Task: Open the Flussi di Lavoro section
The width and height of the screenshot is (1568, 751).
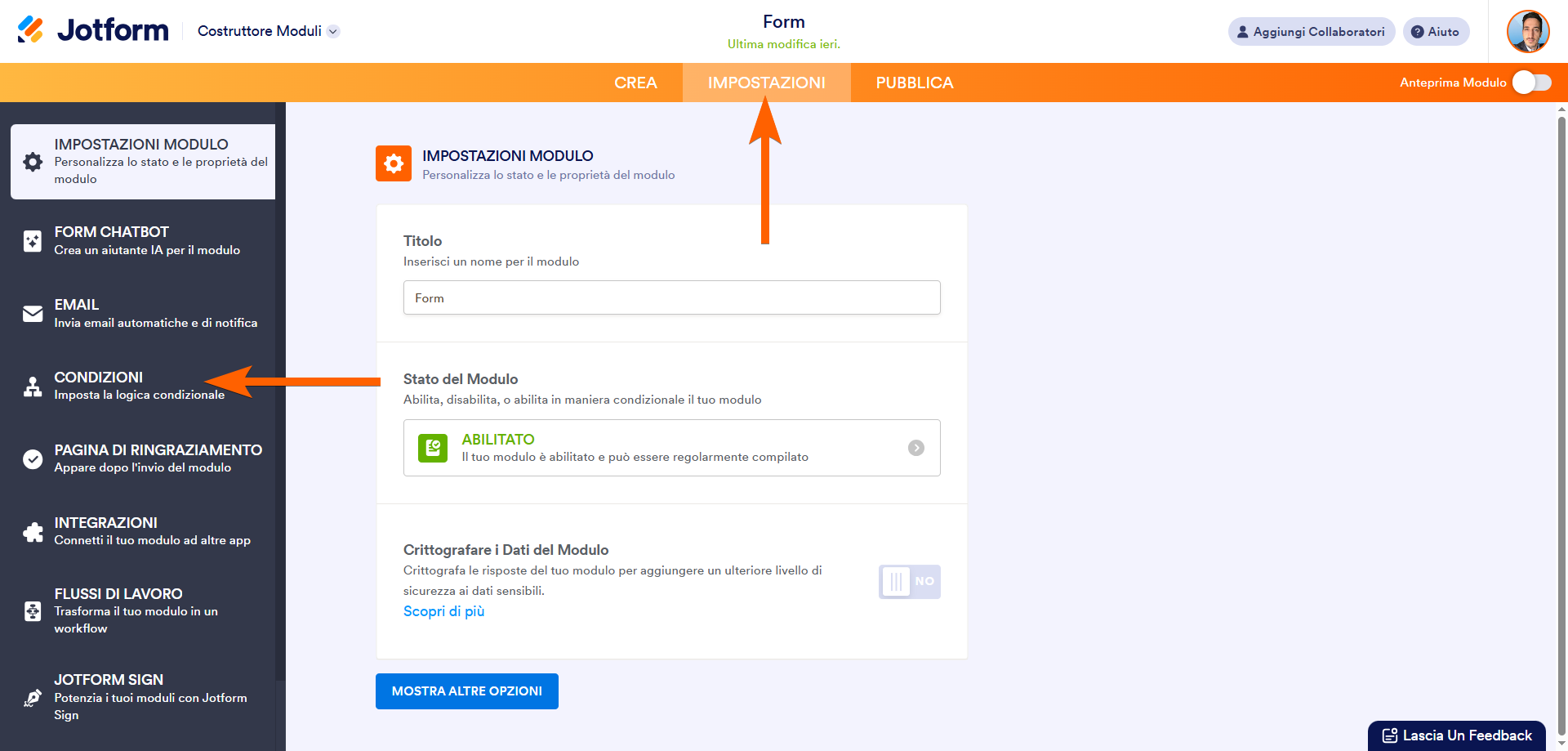Action: coord(143,610)
